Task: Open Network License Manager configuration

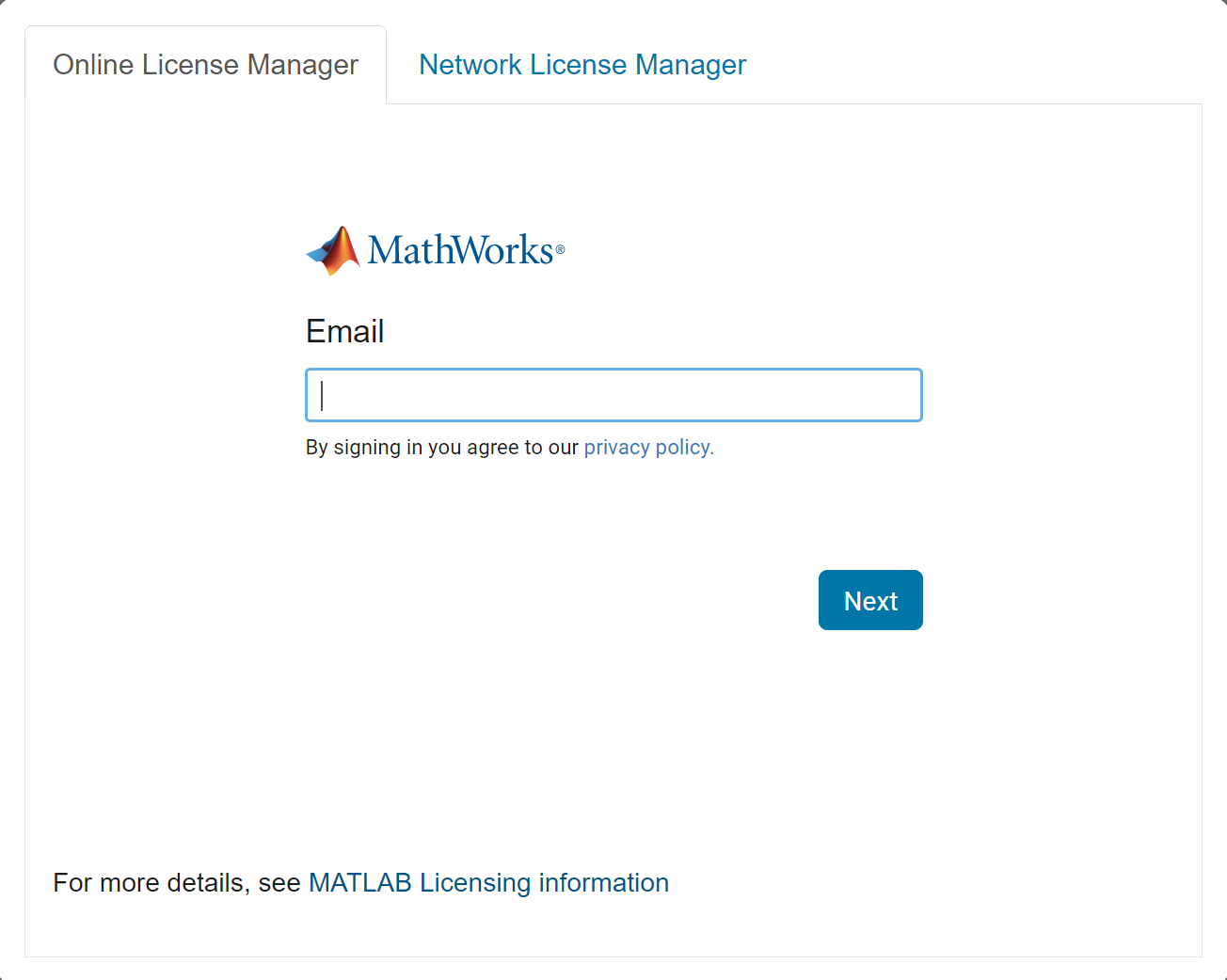Action: coord(582,64)
